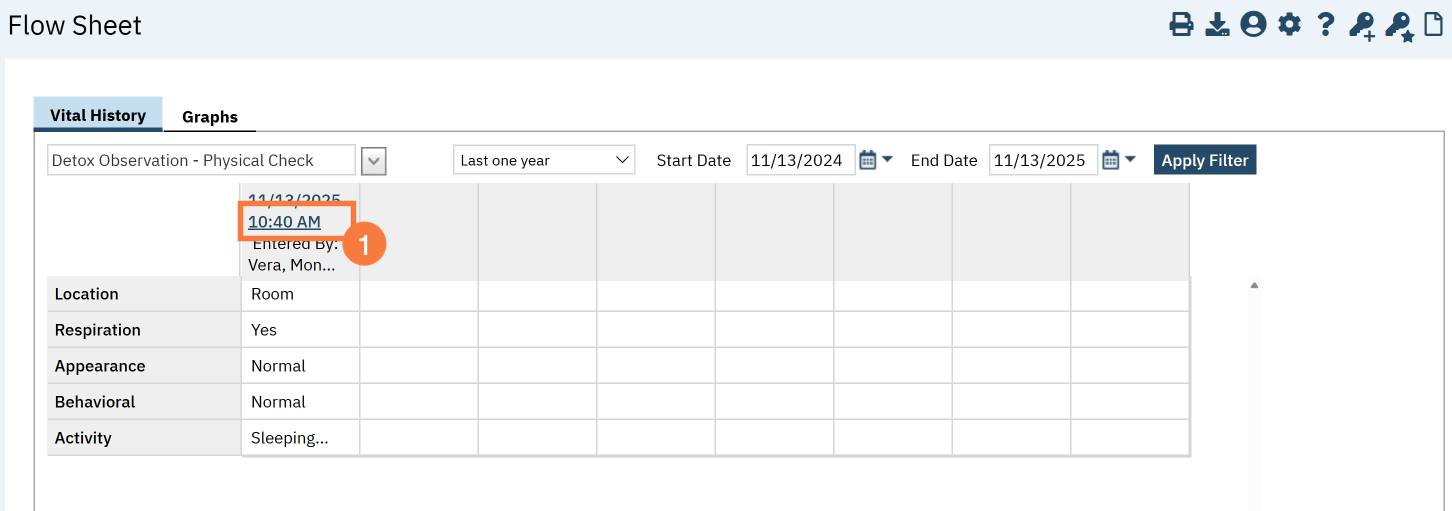Expand the Detox Observation flow sheet dropdown arrow
This screenshot has height=511, width=1452.
374,161
